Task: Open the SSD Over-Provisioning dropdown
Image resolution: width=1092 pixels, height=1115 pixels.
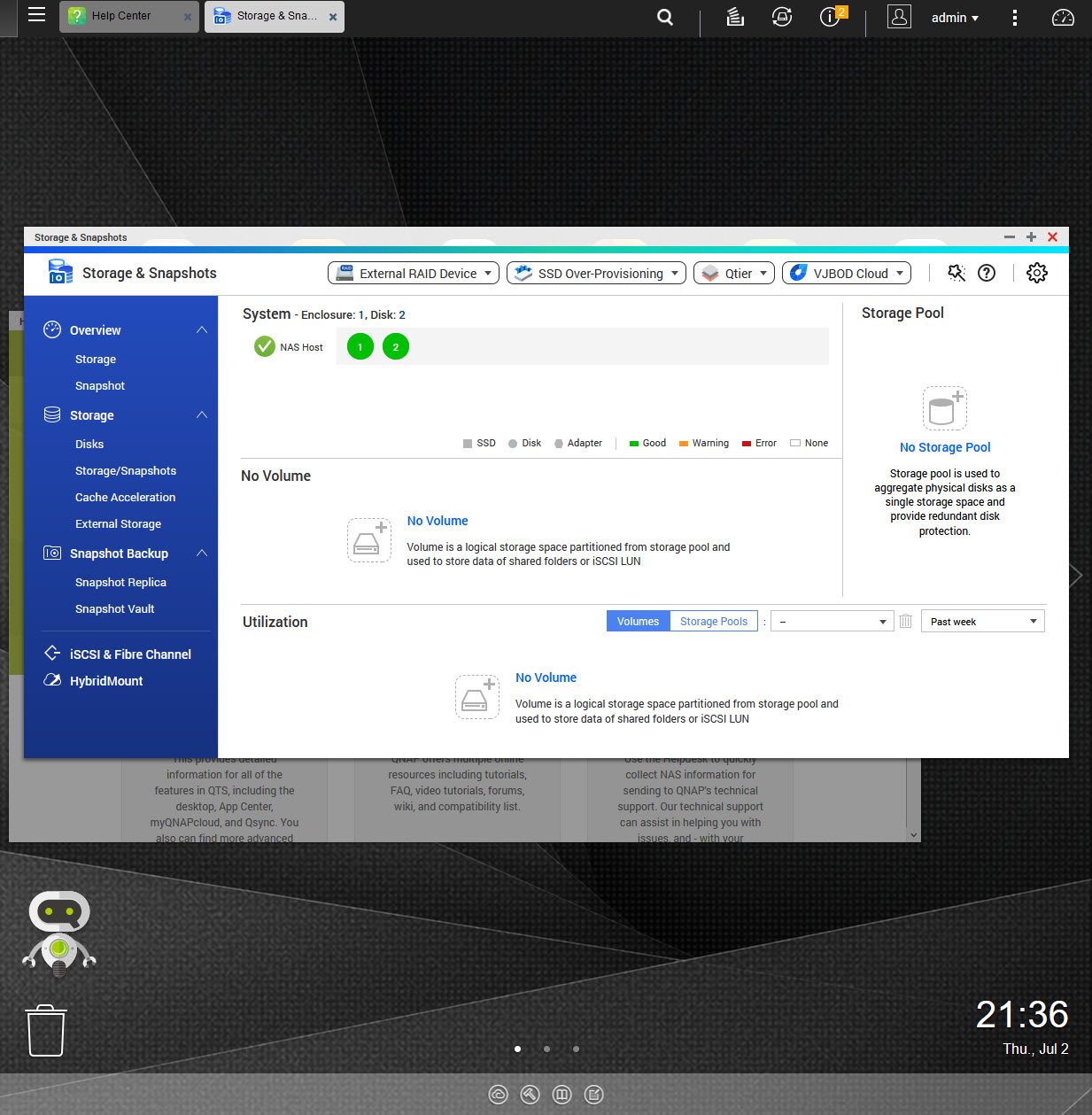Action: 597,274
